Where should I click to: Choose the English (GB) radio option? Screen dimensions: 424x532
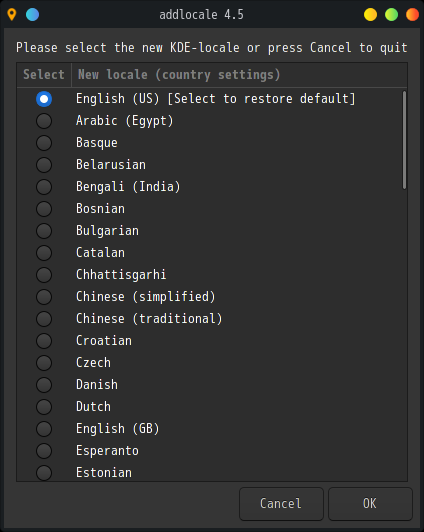click(44, 429)
